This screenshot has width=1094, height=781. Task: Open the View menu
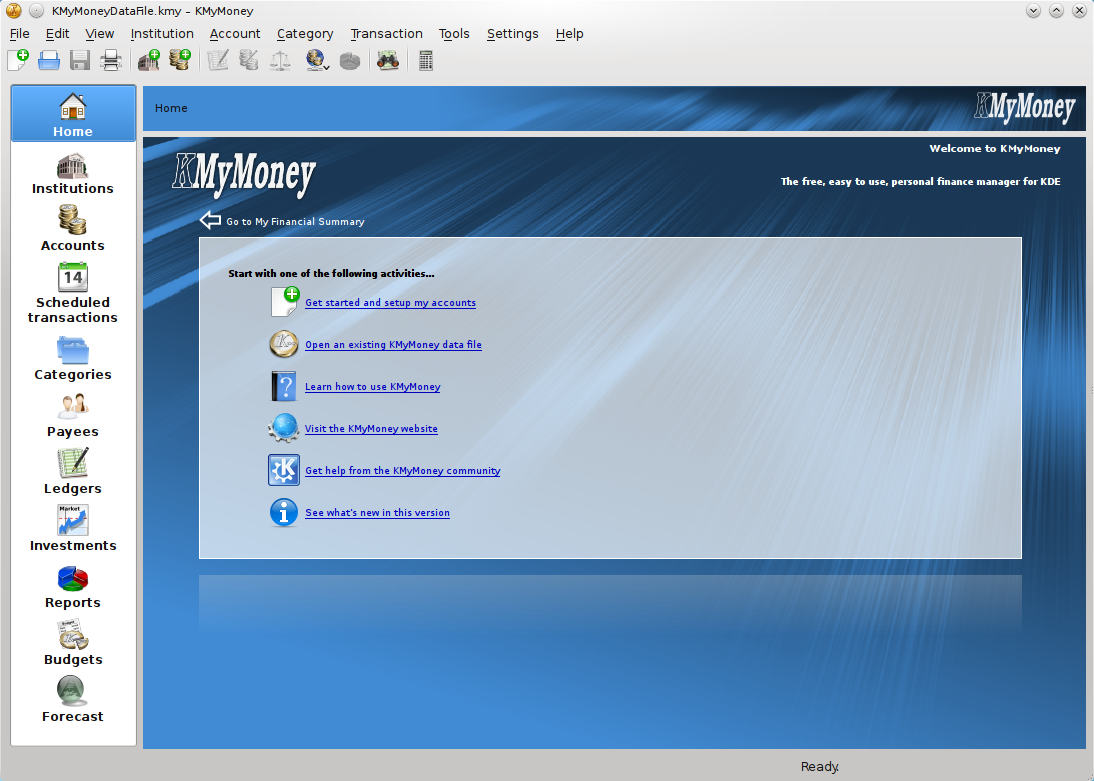click(x=100, y=34)
